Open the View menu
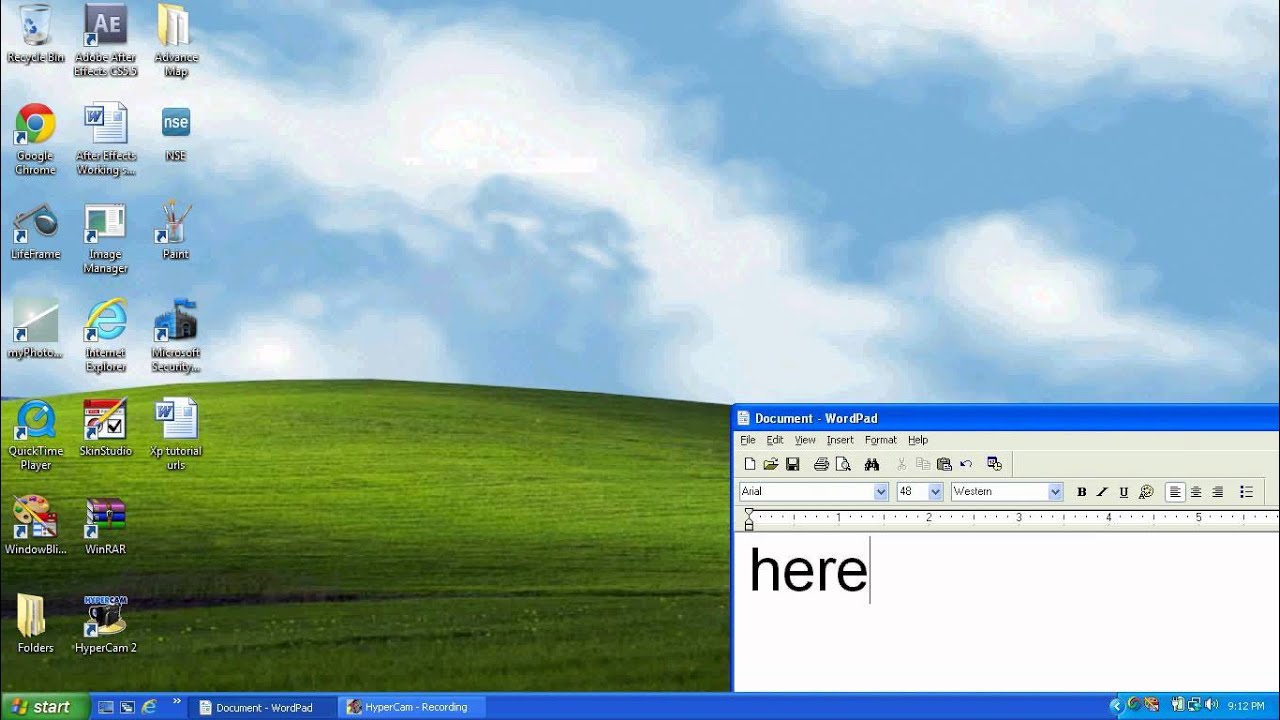 (x=805, y=440)
